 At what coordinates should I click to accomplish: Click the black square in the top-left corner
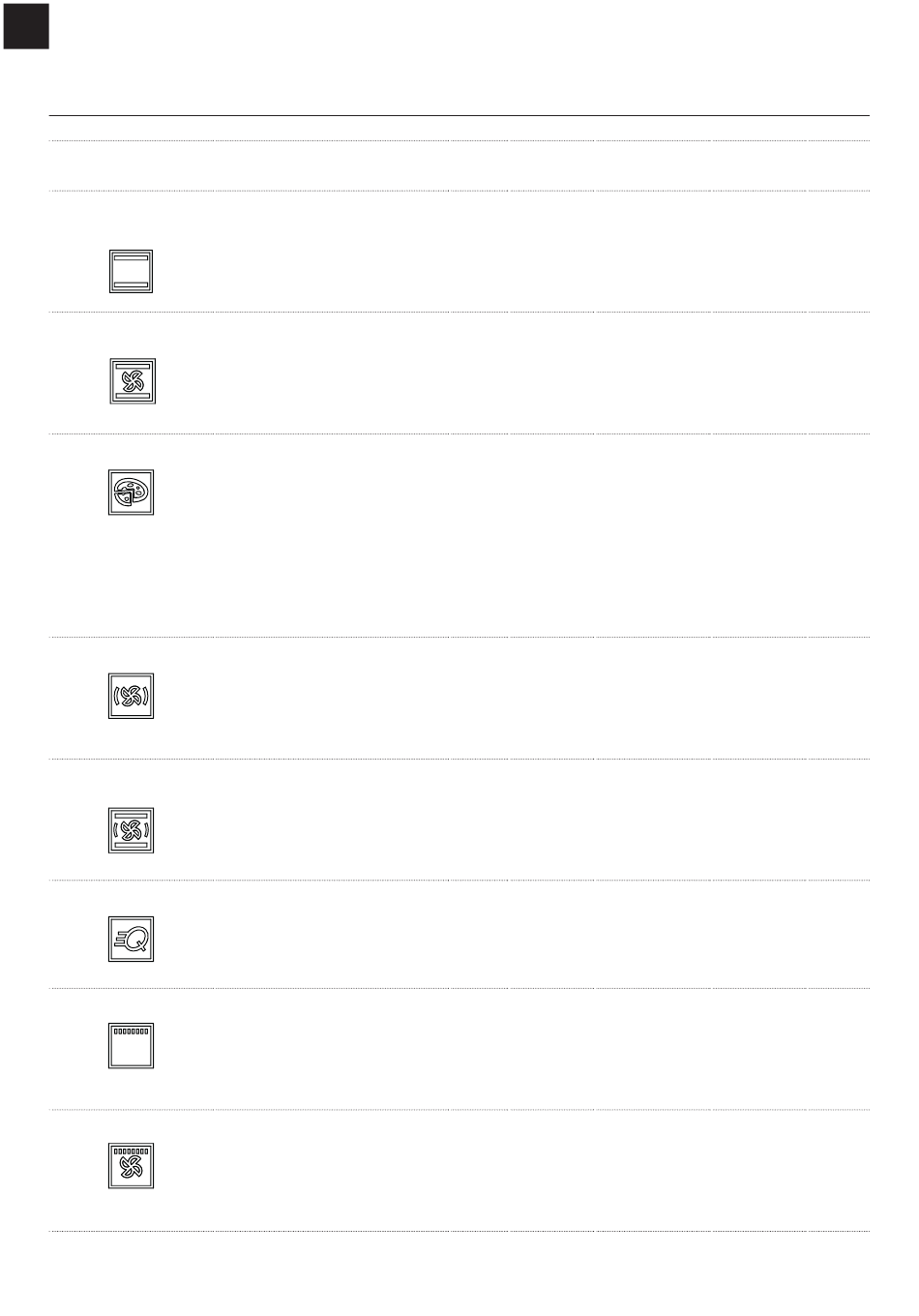[x=26, y=26]
